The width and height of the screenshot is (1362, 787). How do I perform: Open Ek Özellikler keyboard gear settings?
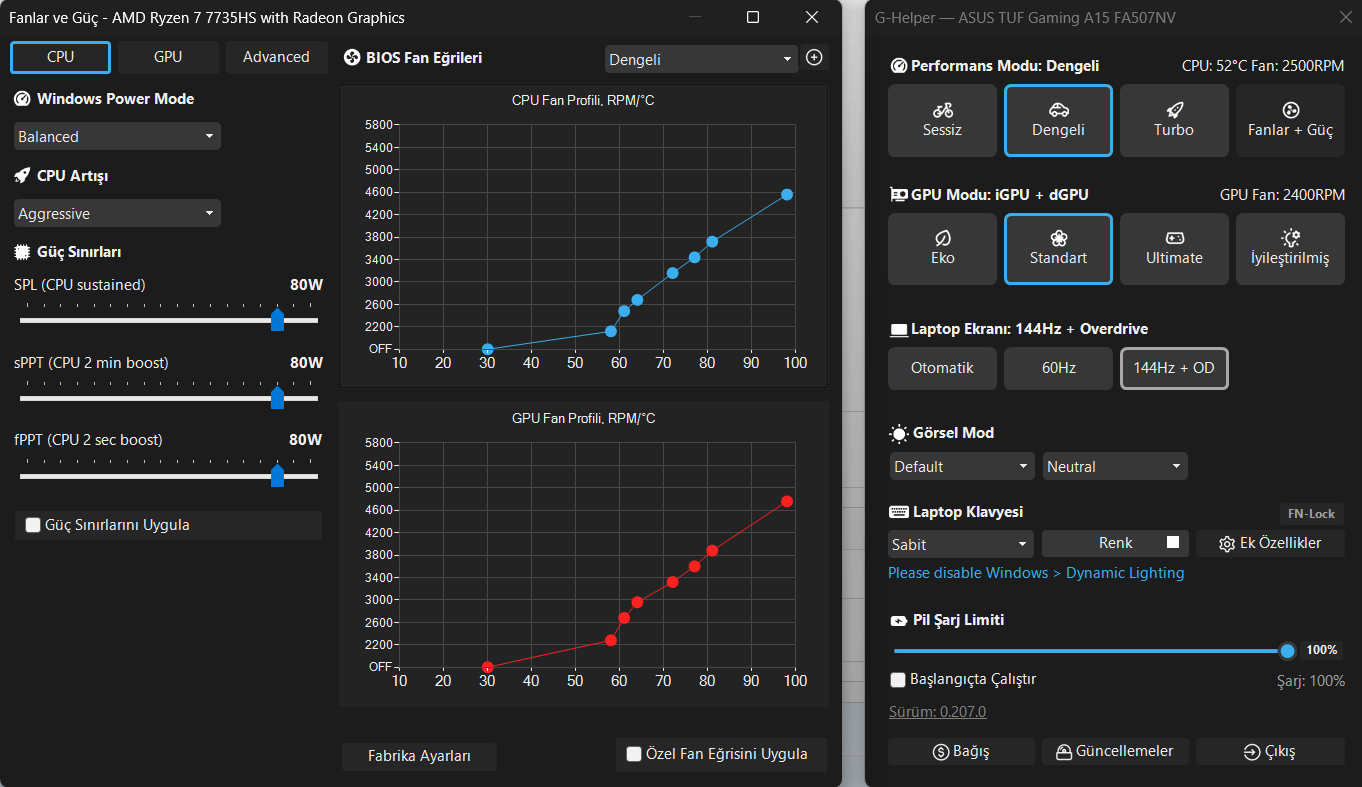click(1270, 544)
